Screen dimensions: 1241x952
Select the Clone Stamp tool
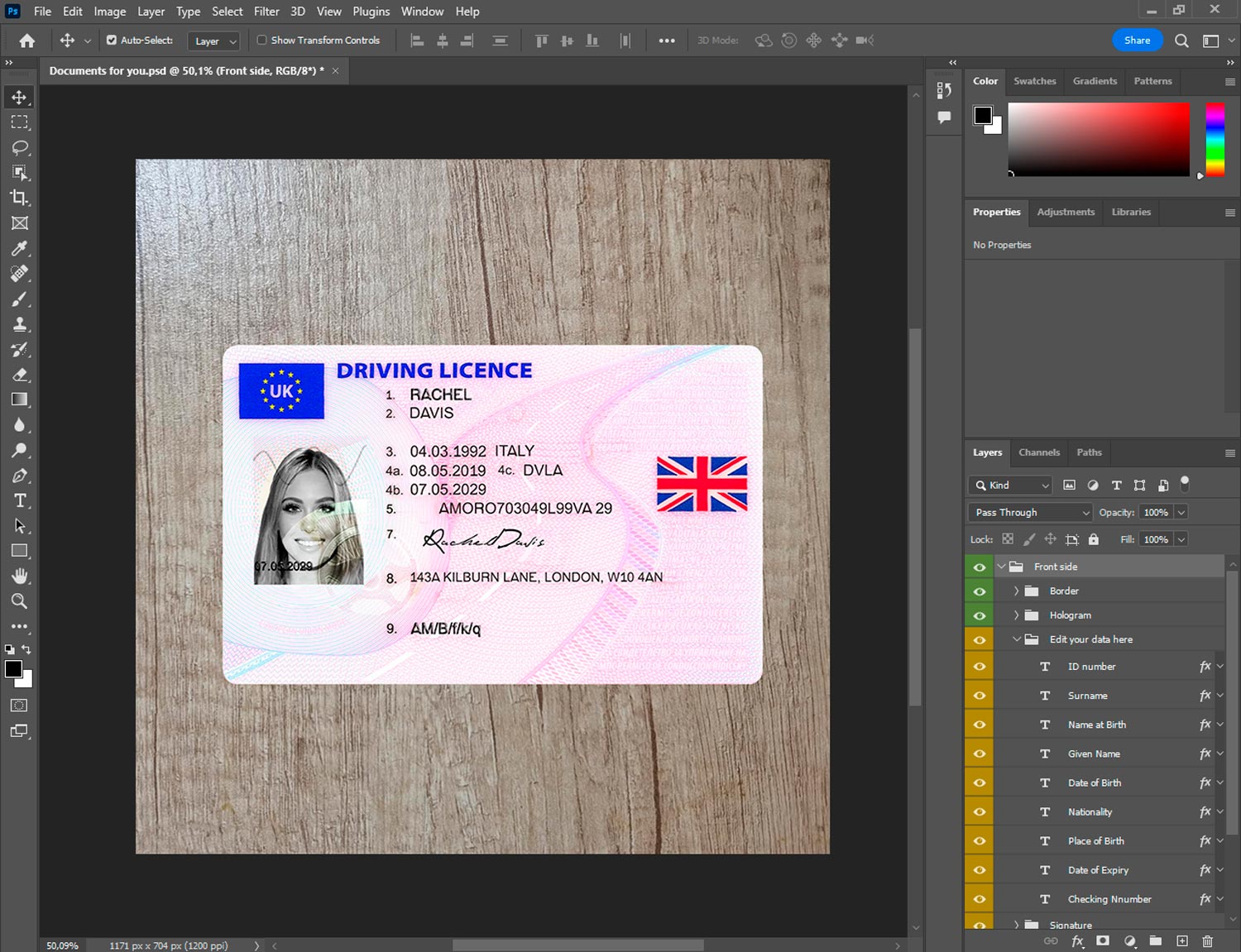(20, 324)
